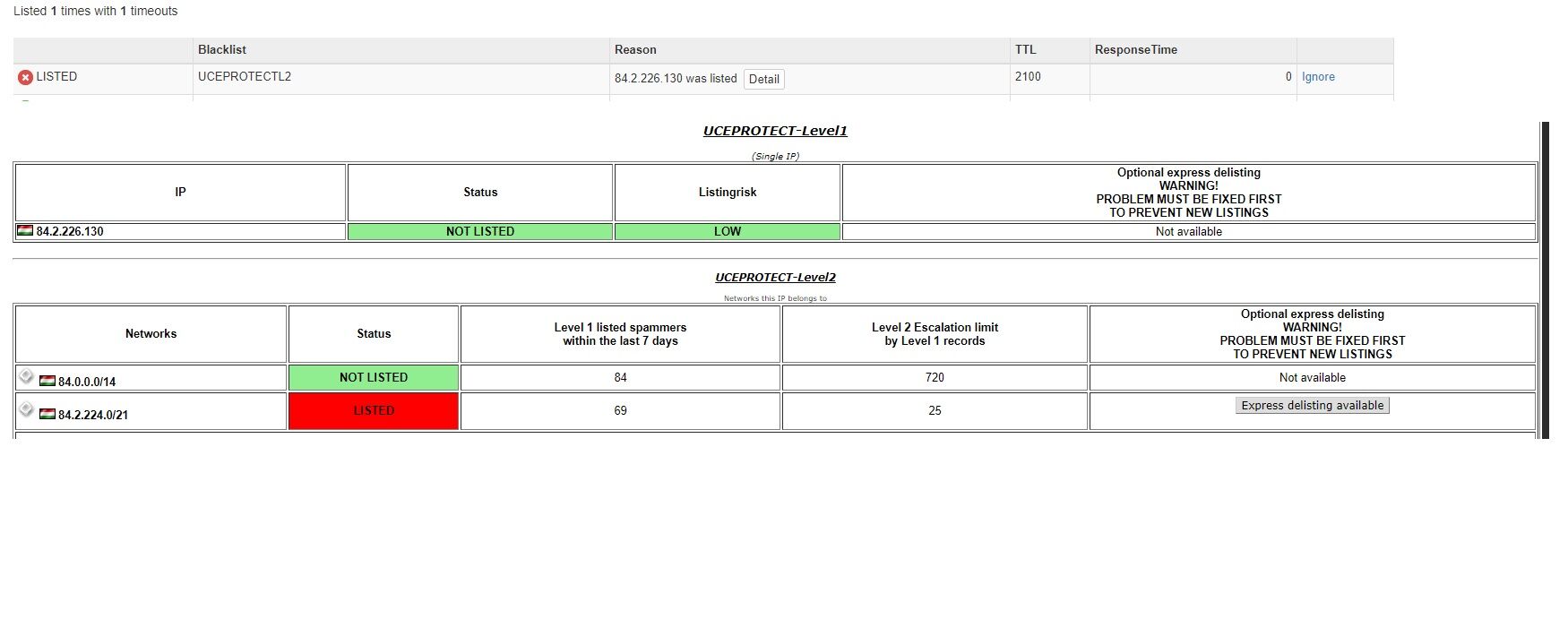Click the Ignore link for UCEPROTECTL2
Screen dimensions: 1568x636
pyautogui.click(x=1318, y=77)
